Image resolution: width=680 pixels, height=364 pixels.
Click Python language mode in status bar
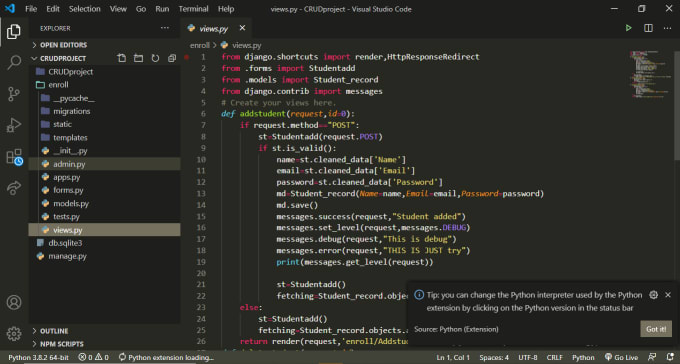[583, 357]
